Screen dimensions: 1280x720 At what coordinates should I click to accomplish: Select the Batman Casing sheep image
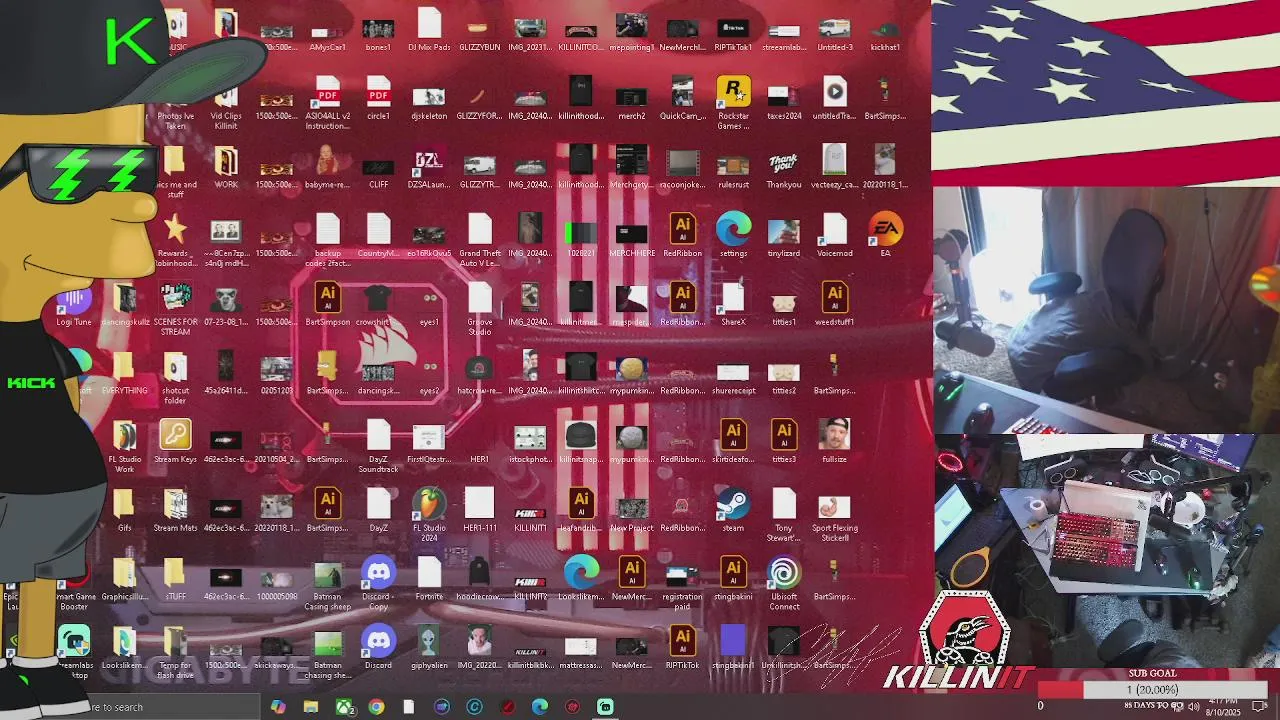point(327,574)
